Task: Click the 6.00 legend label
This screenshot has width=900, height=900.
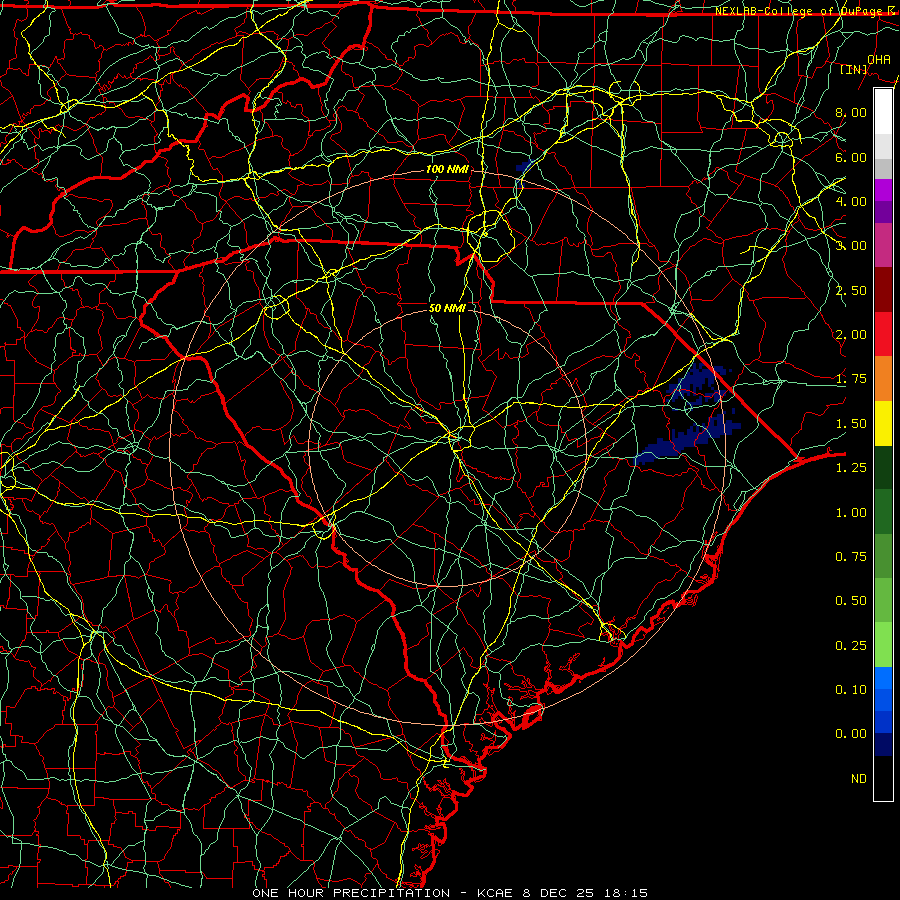Action: click(851, 157)
